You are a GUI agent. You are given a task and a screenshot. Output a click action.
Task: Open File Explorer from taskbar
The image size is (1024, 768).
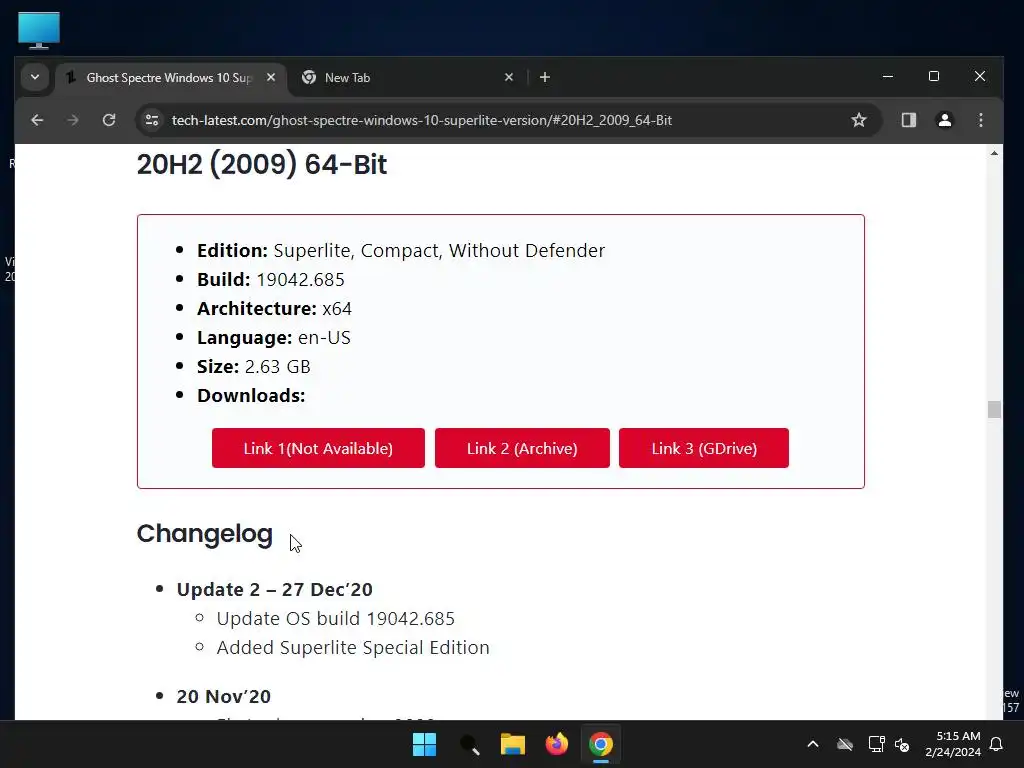tap(513, 744)
